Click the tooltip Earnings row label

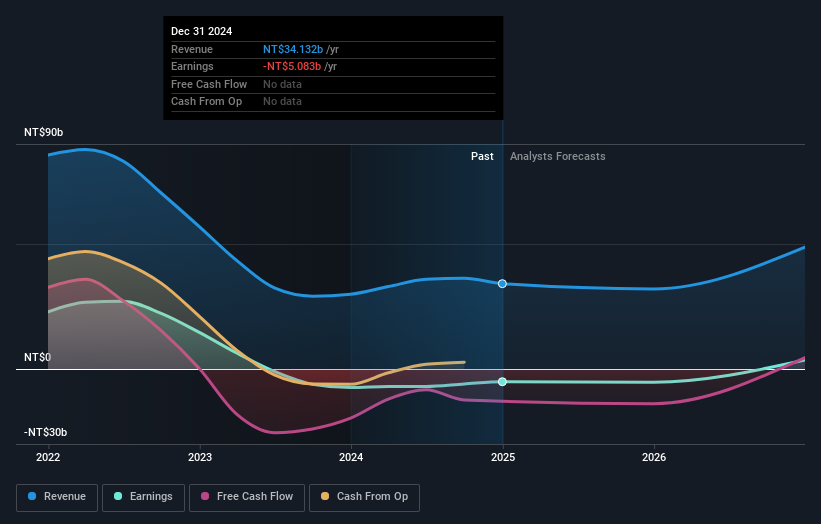[x=192, y=66]
